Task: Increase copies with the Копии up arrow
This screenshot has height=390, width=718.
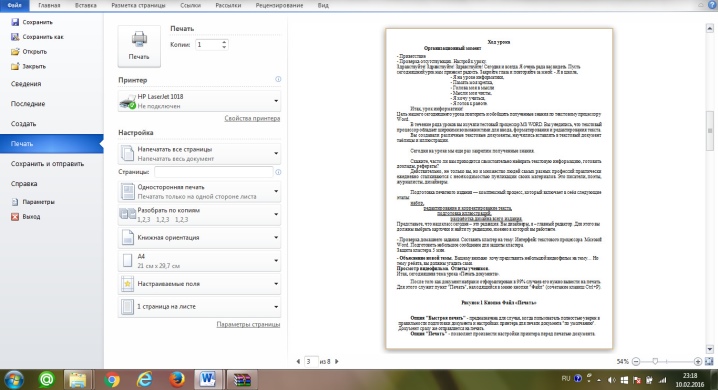Action: point(224,42)
